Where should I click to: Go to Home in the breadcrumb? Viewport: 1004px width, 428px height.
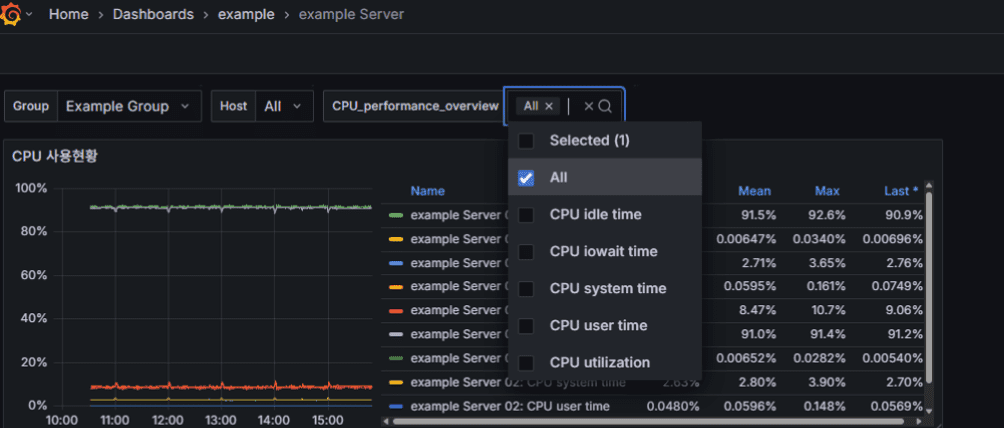point(68,15)
